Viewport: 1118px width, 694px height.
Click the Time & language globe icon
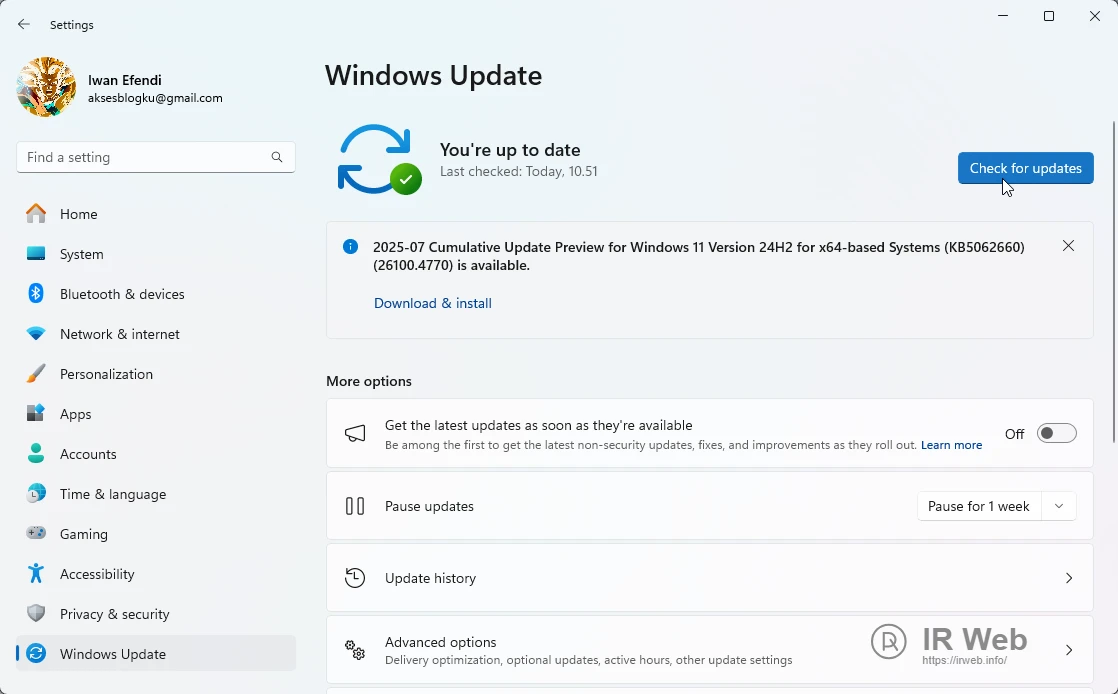(x=36, y=493)
